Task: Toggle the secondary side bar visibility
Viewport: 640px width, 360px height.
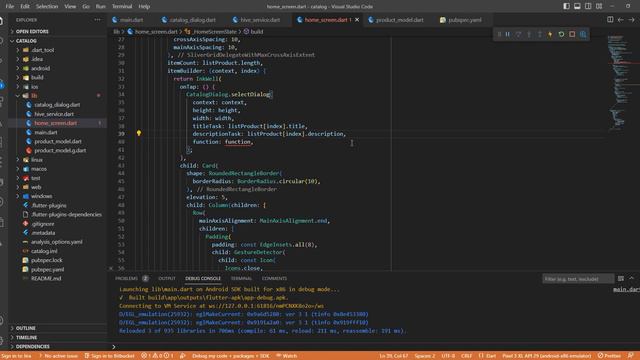Action: [x=588, y=6]
